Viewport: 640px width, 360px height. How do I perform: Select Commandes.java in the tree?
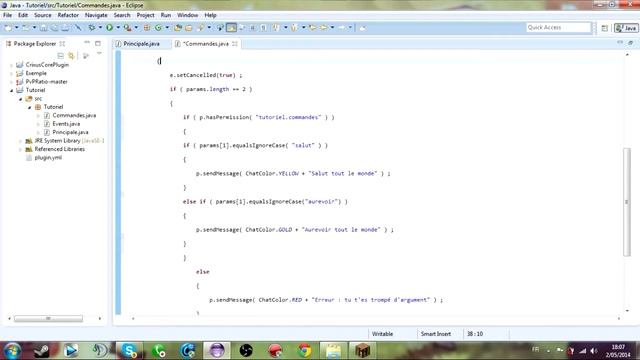[x=74, y=116]
